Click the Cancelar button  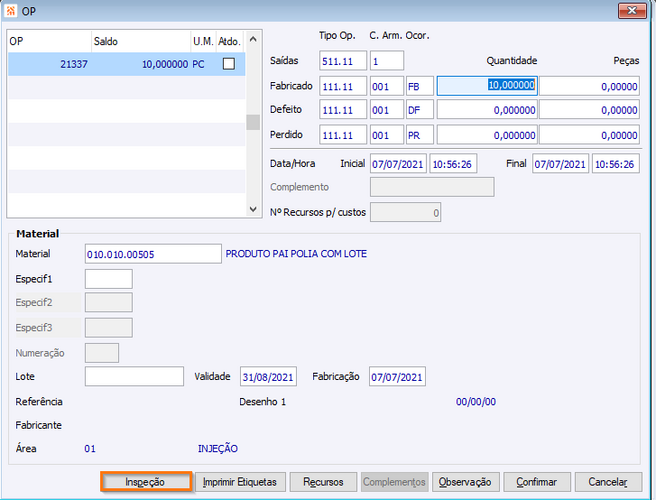(608, 482)
